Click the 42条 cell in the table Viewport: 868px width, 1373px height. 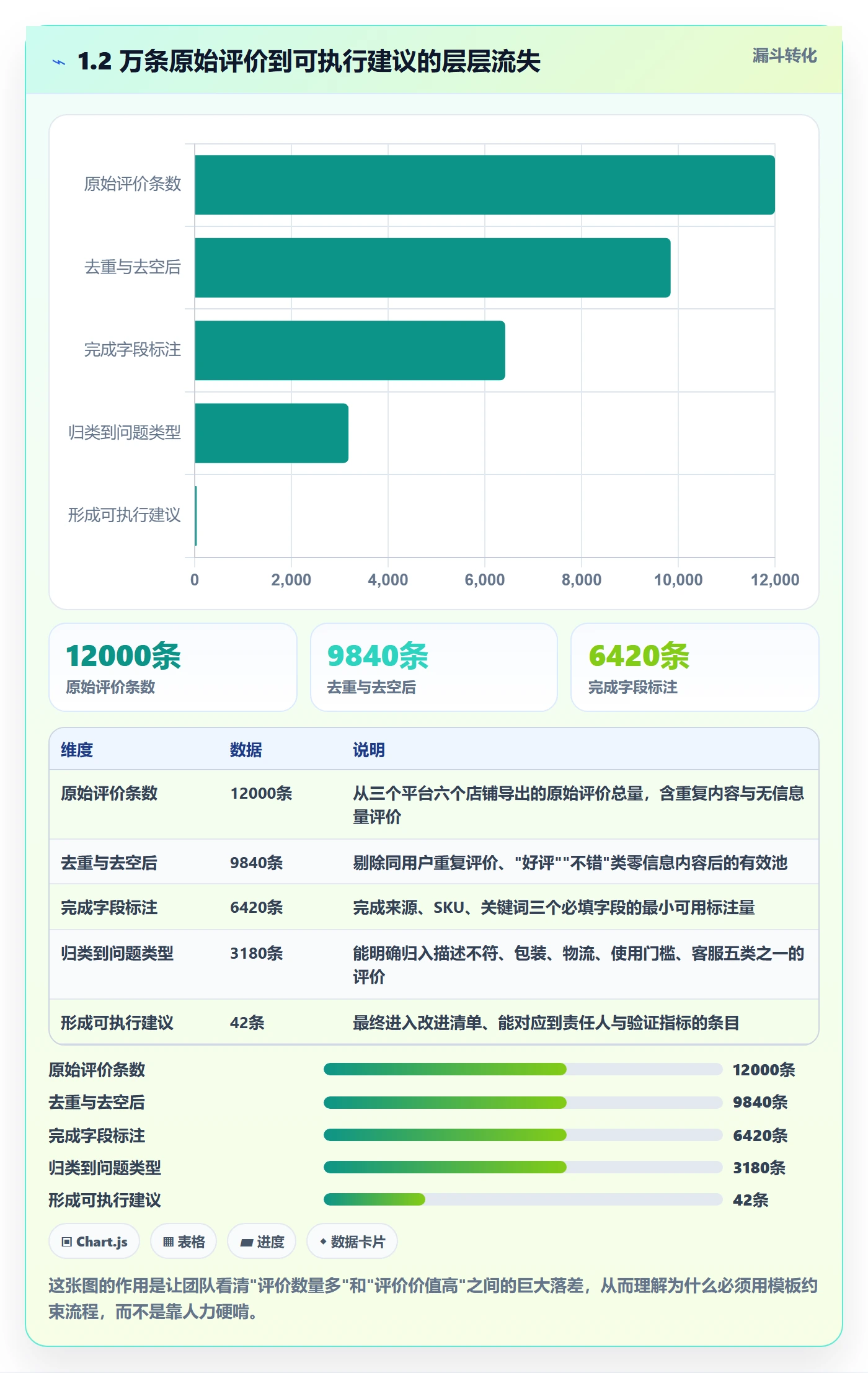pyautogui.click(x=247, y=1023)
